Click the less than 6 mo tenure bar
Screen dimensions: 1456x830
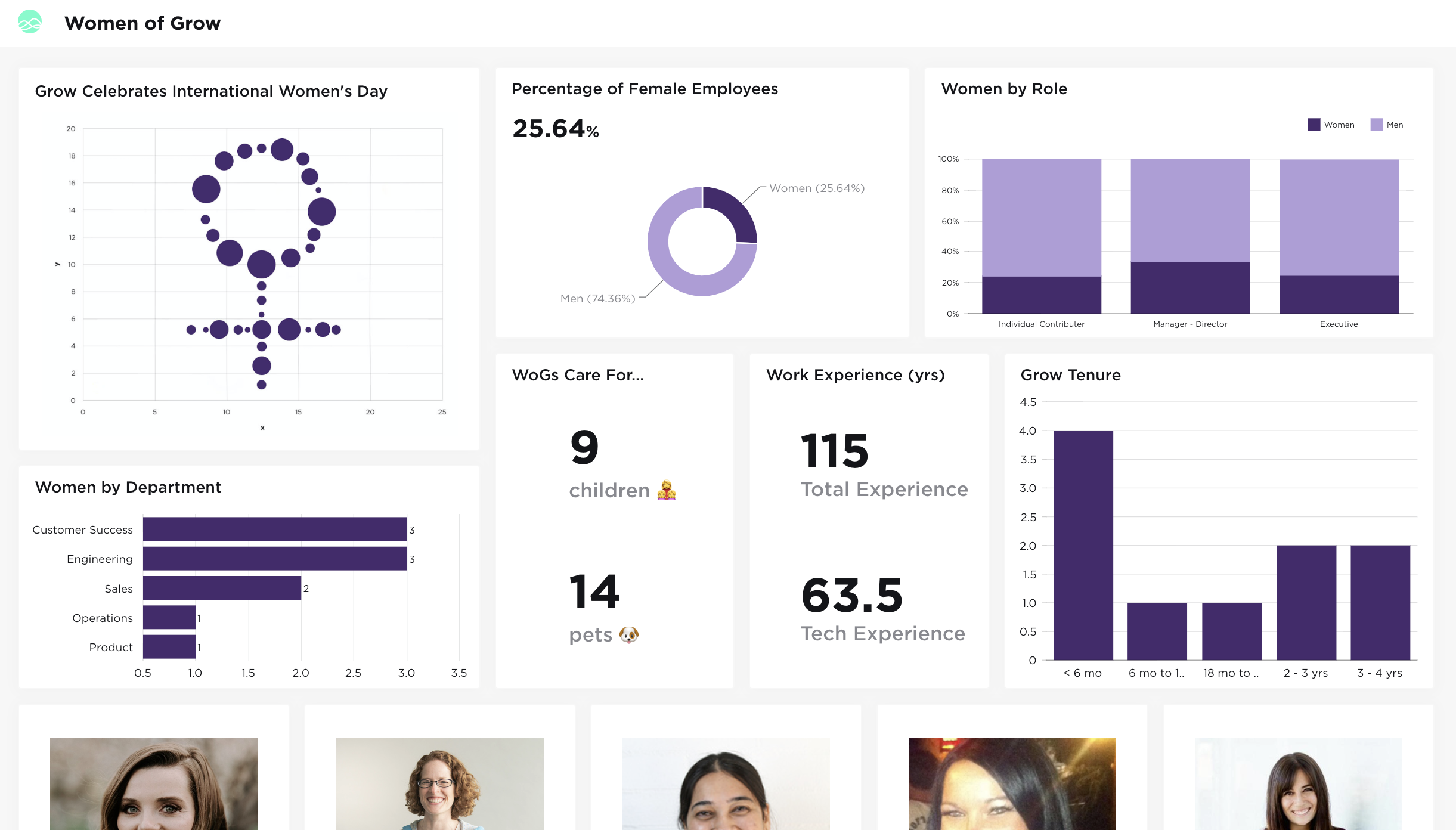point(1083,544)
